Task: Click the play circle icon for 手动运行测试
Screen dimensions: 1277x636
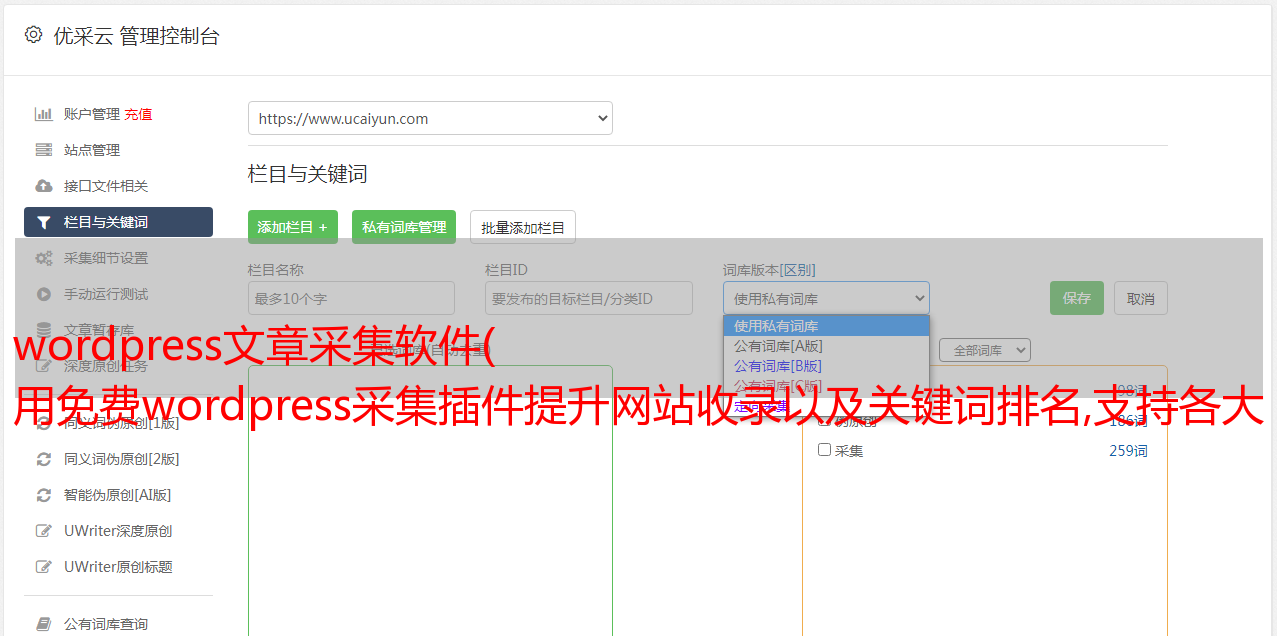Action: [44, 294]
